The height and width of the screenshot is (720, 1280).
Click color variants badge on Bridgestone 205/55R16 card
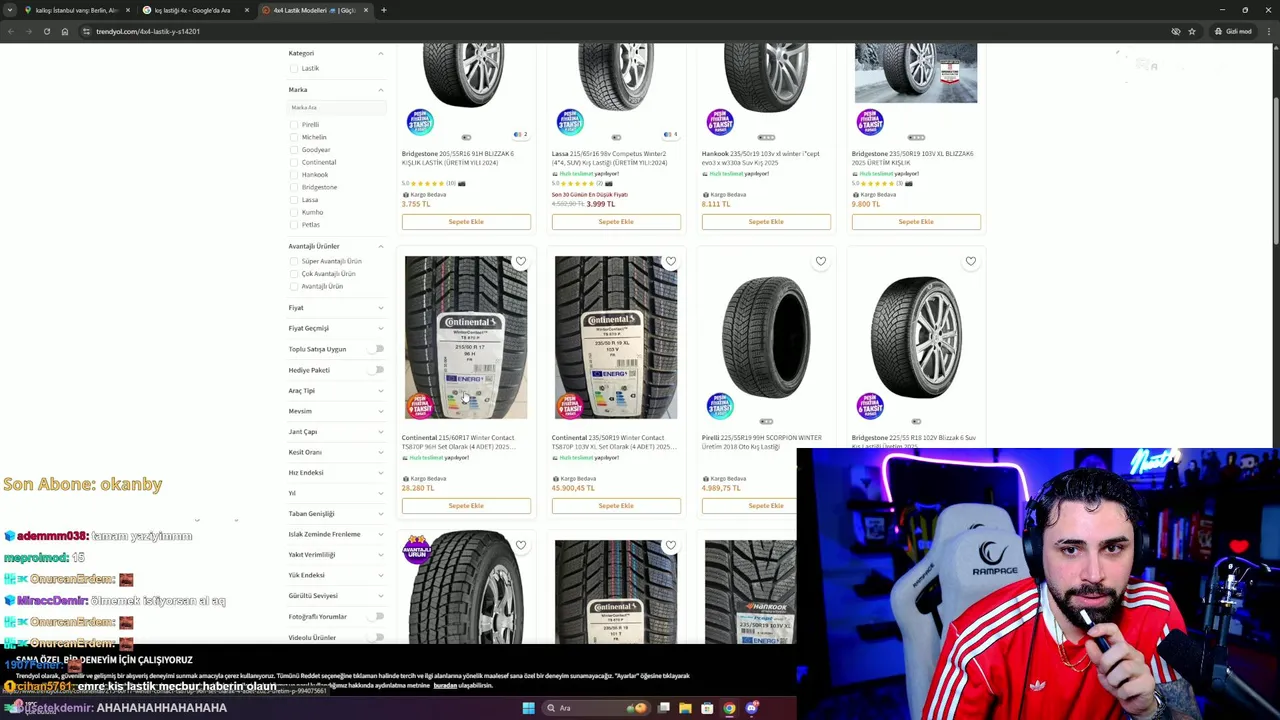tap(520, 134)
